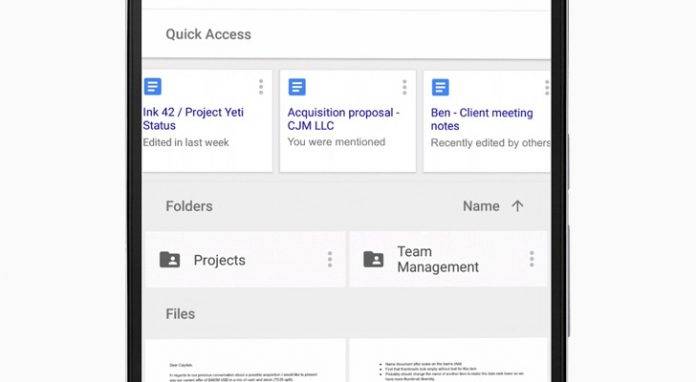
Task: Open the letter file thumbnail starting with Dear
Action: [245, 361]
